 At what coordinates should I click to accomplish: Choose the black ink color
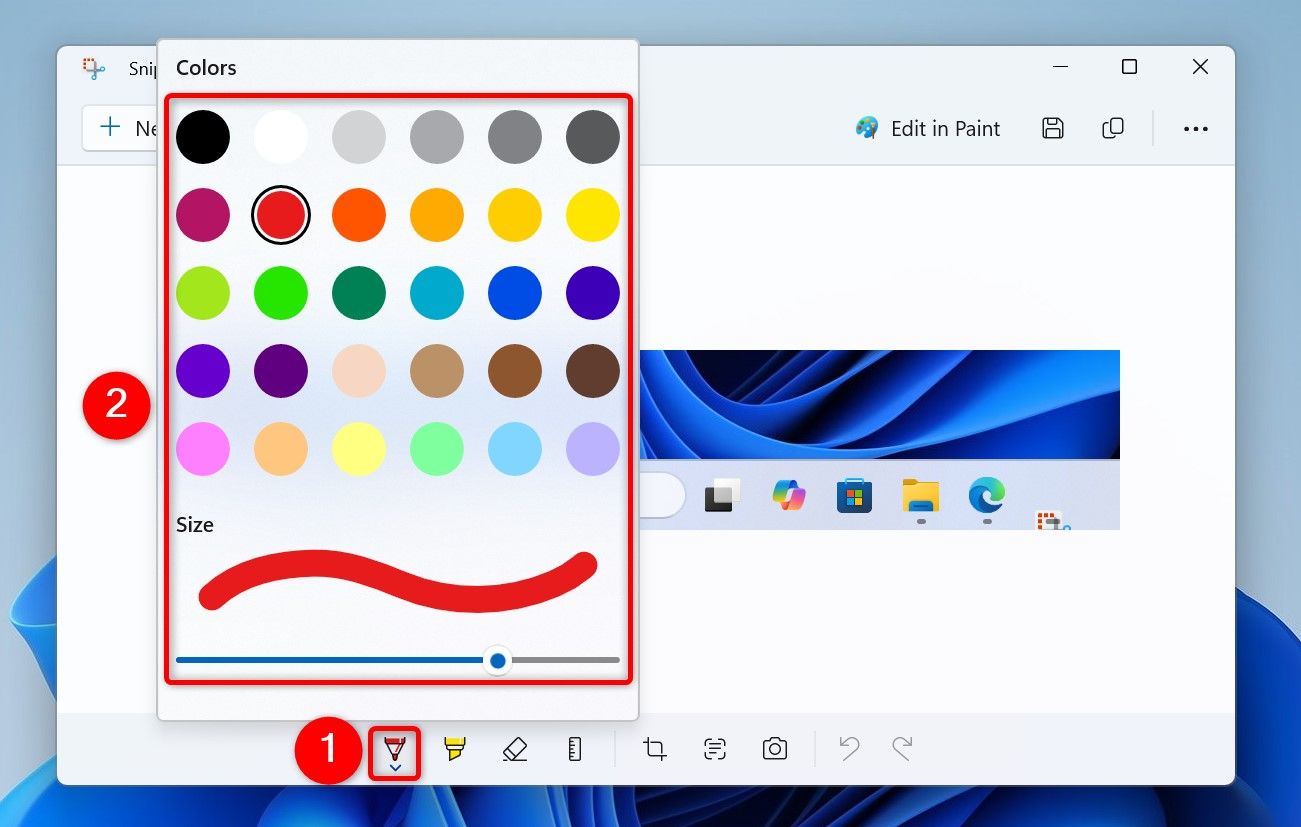click(x=203, y=136)
